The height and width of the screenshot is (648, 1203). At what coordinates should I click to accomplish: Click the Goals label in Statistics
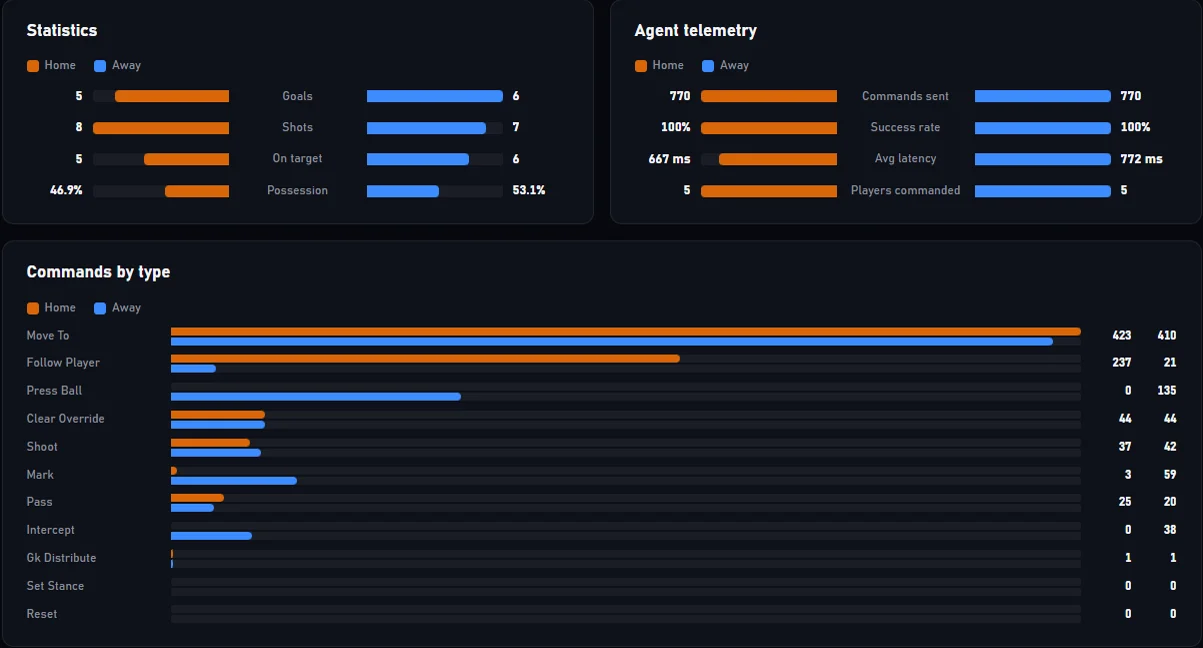point(298,96)
